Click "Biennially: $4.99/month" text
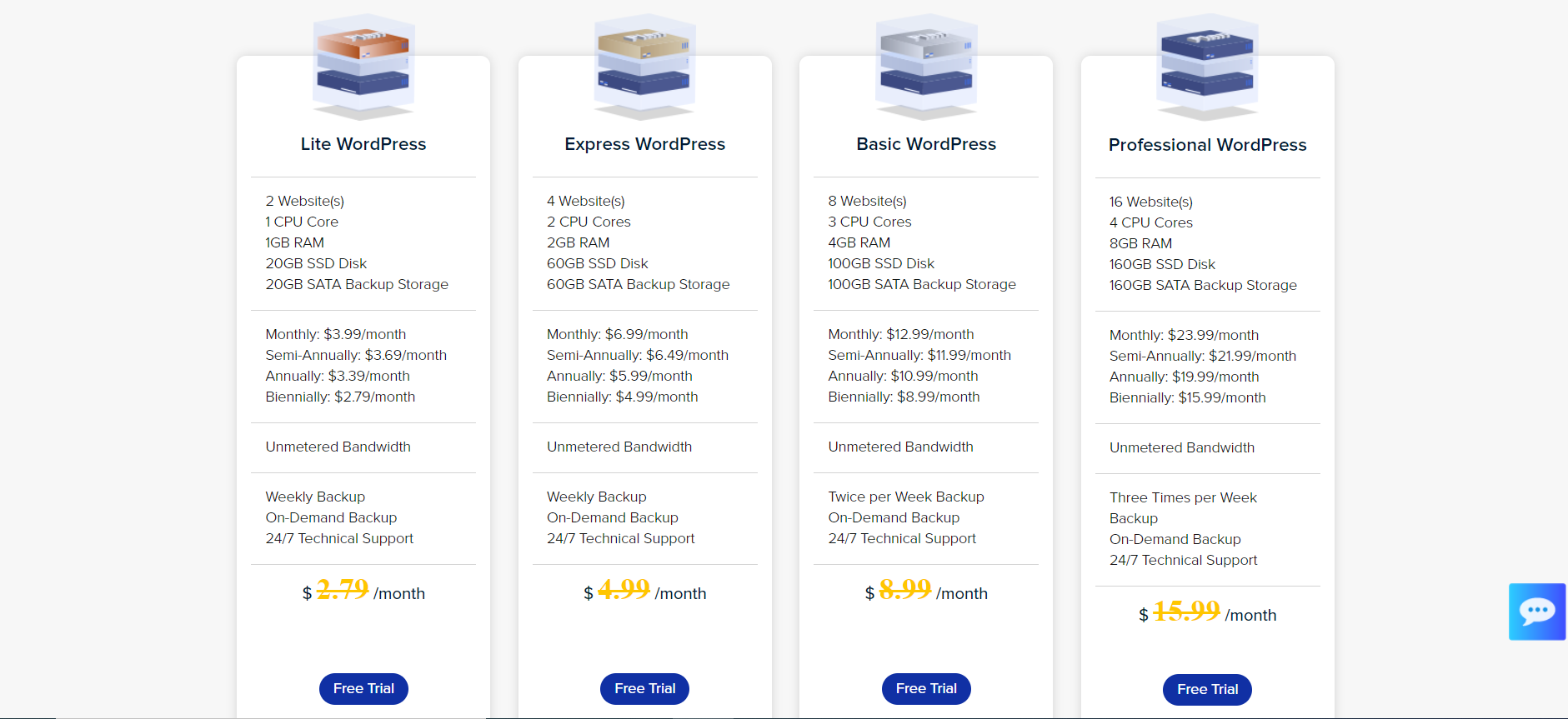Image resolution: width=1568 pixels, height=719 pixels. [x=623, y=397]
